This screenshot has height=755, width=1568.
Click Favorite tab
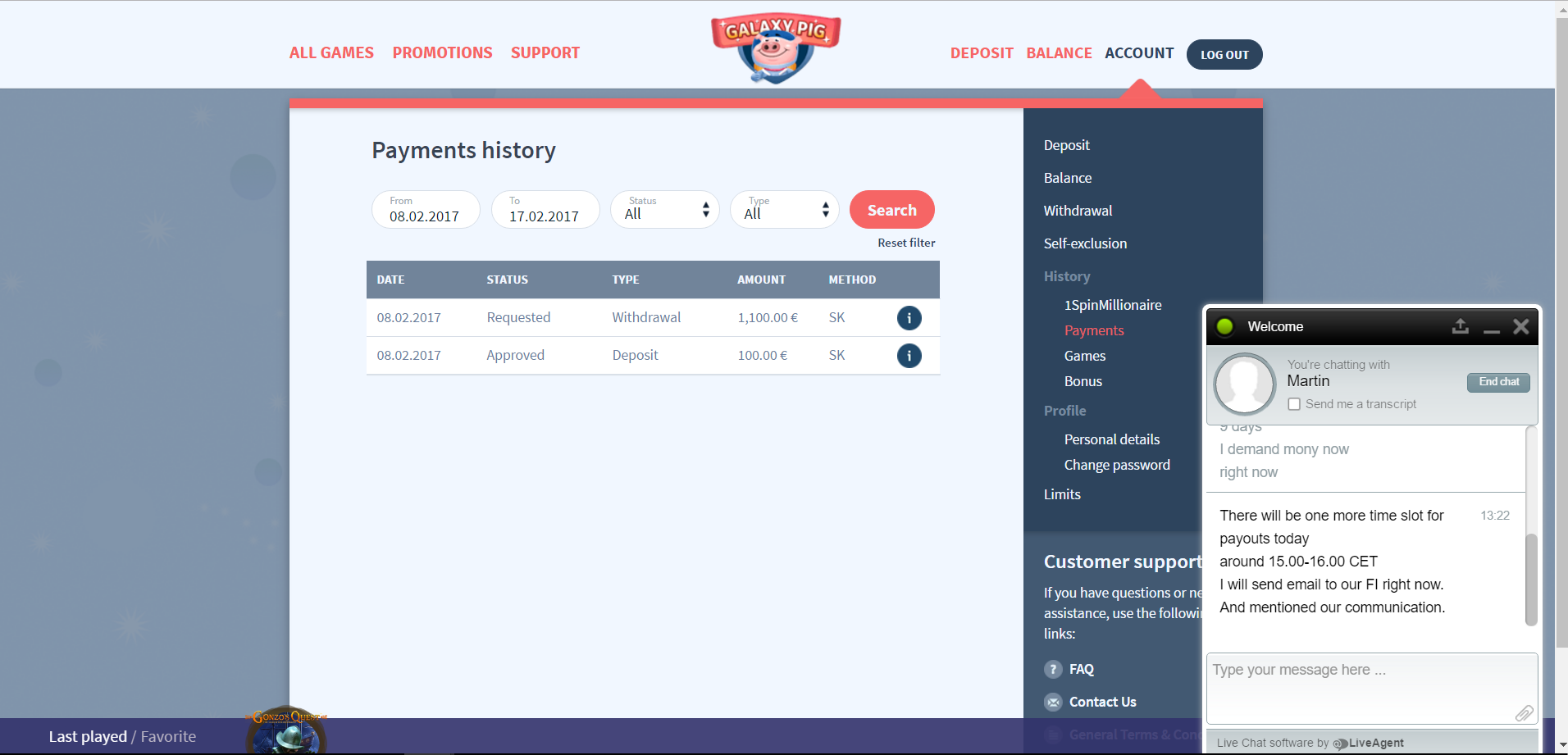pyautogui.click(x=168, y=736)
